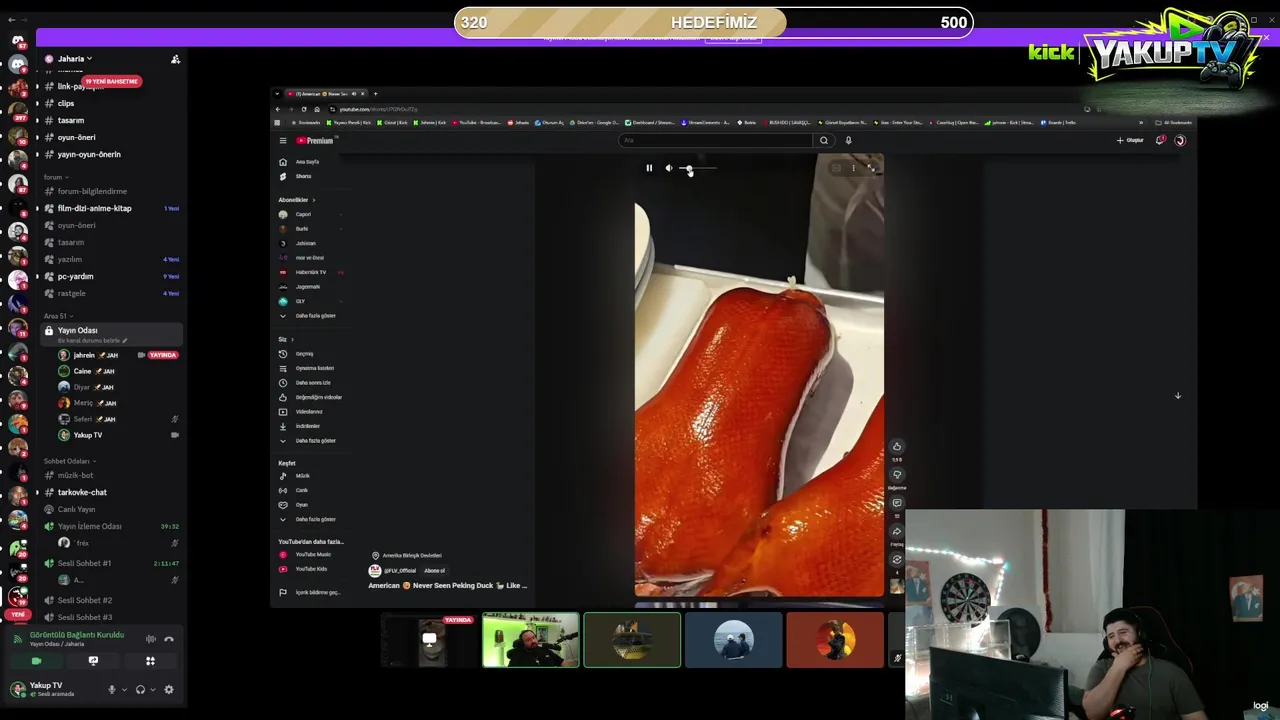The width and height of the screenshot is (1280, 720).
Task: Open Müzik in Keşfet section
Action: pos(302,476)
